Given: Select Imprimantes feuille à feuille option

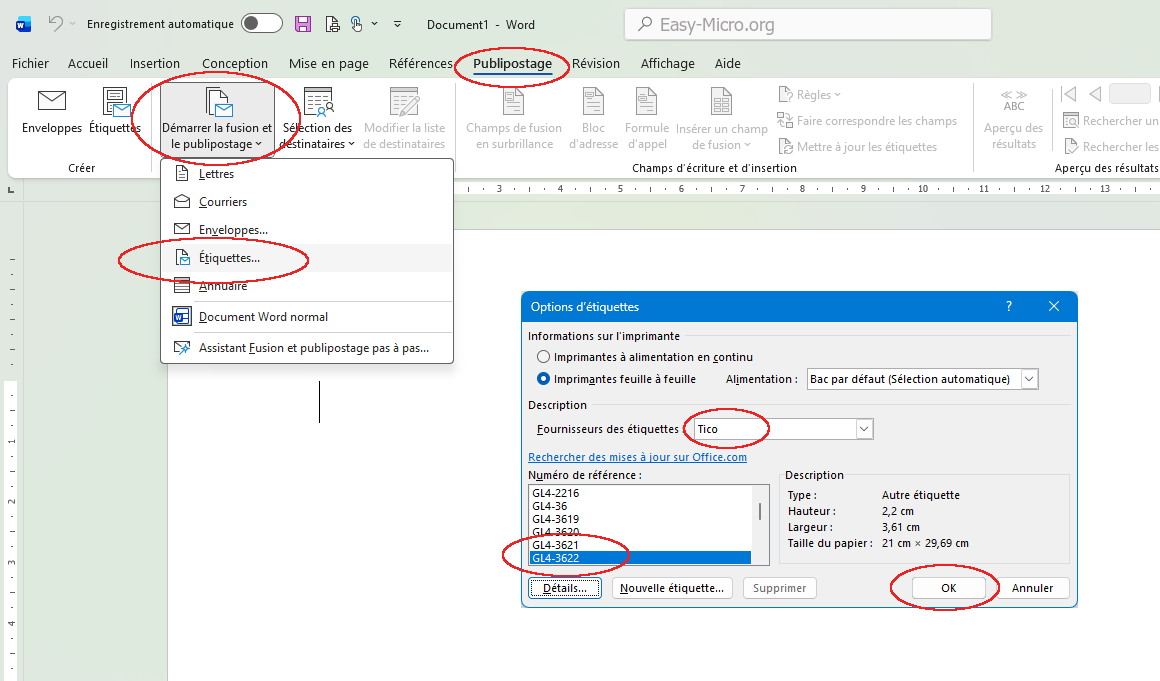Looking at the screenshot, I should point(544,379).
